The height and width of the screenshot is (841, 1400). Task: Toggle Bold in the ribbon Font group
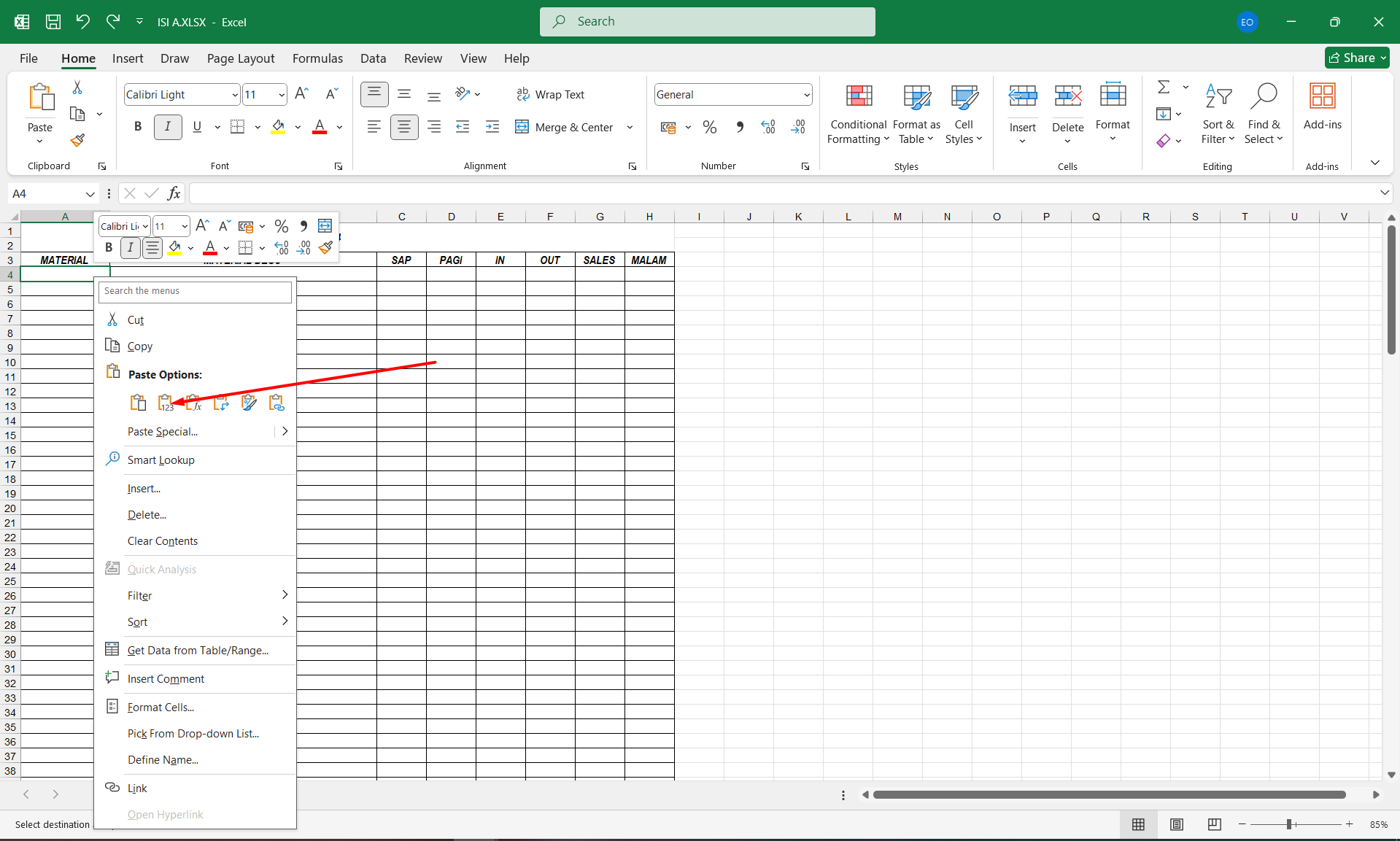[138, 127]
